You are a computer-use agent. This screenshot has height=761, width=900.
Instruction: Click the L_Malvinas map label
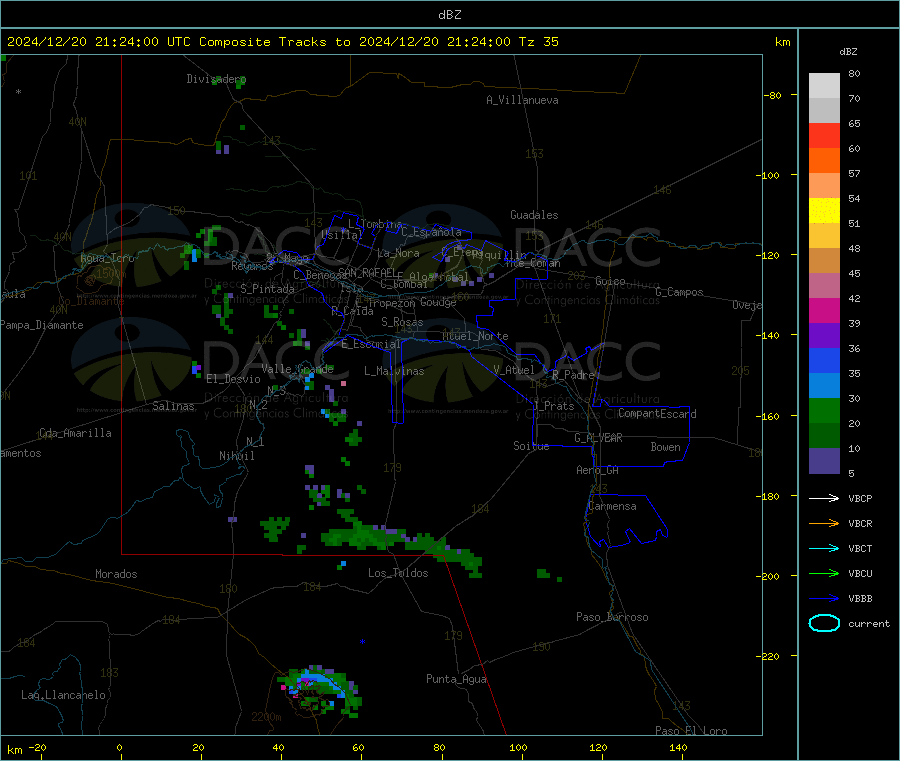[394, 371]
